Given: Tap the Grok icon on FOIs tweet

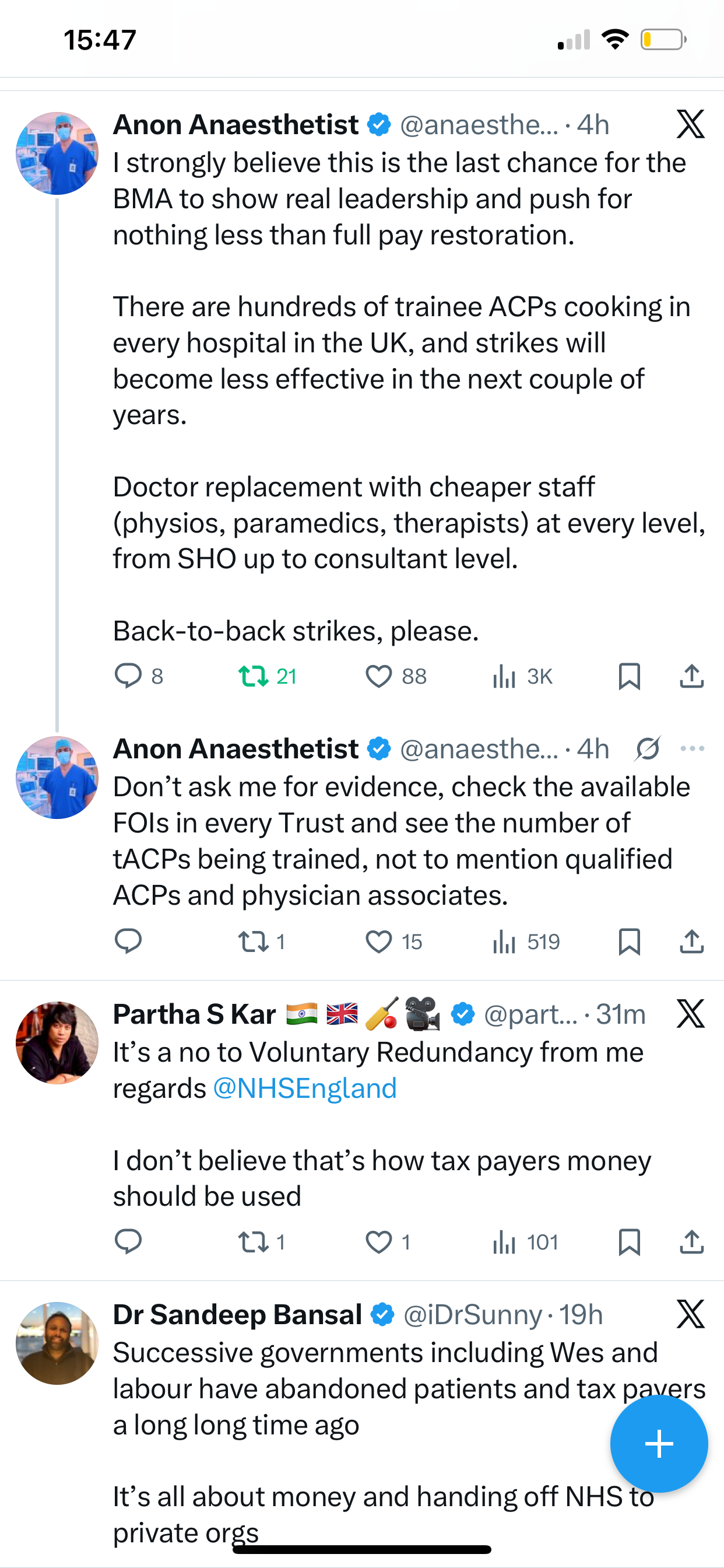Looking at the screenshot, I should click(x=647, y=748).
